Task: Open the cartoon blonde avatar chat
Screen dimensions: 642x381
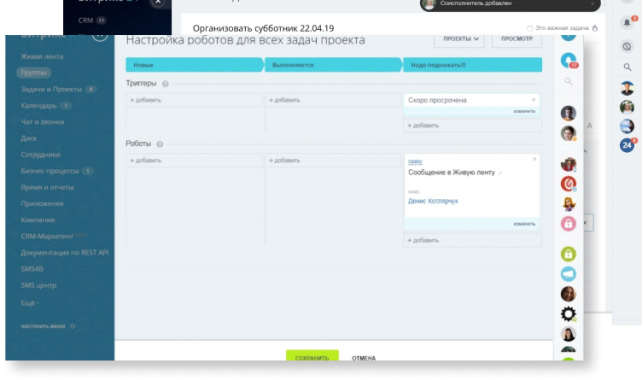Action: pyautogui.click(x=568, y=203)
